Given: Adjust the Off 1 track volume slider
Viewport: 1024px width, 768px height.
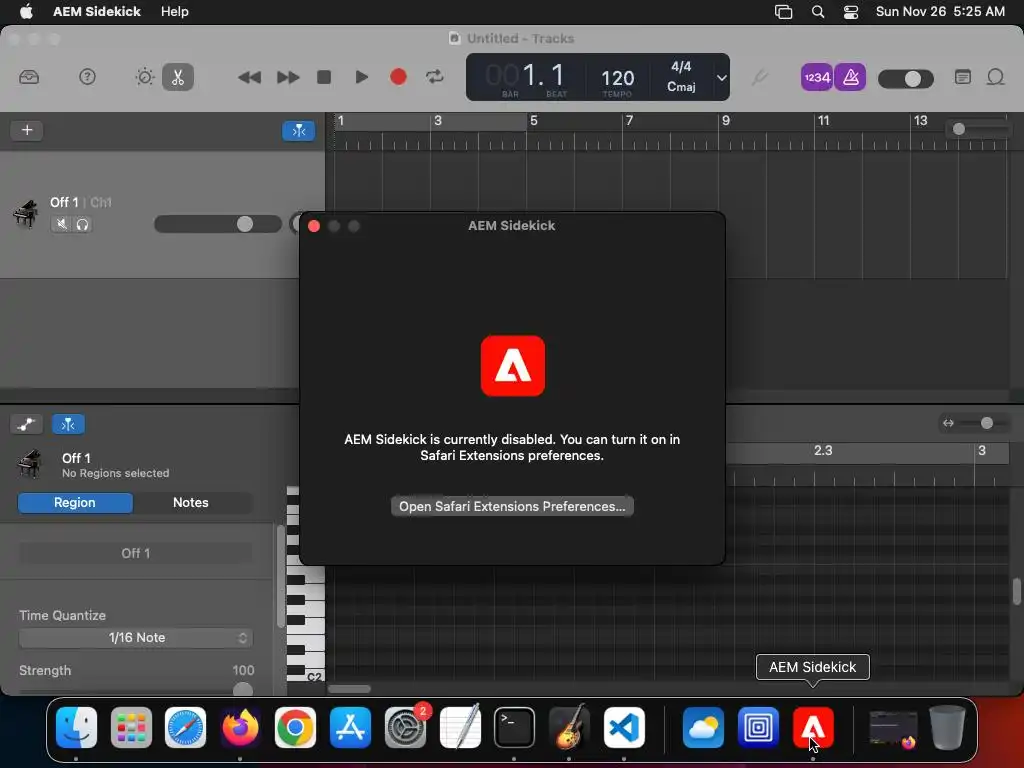Looking at the screenshot, I should coord(217,224).
